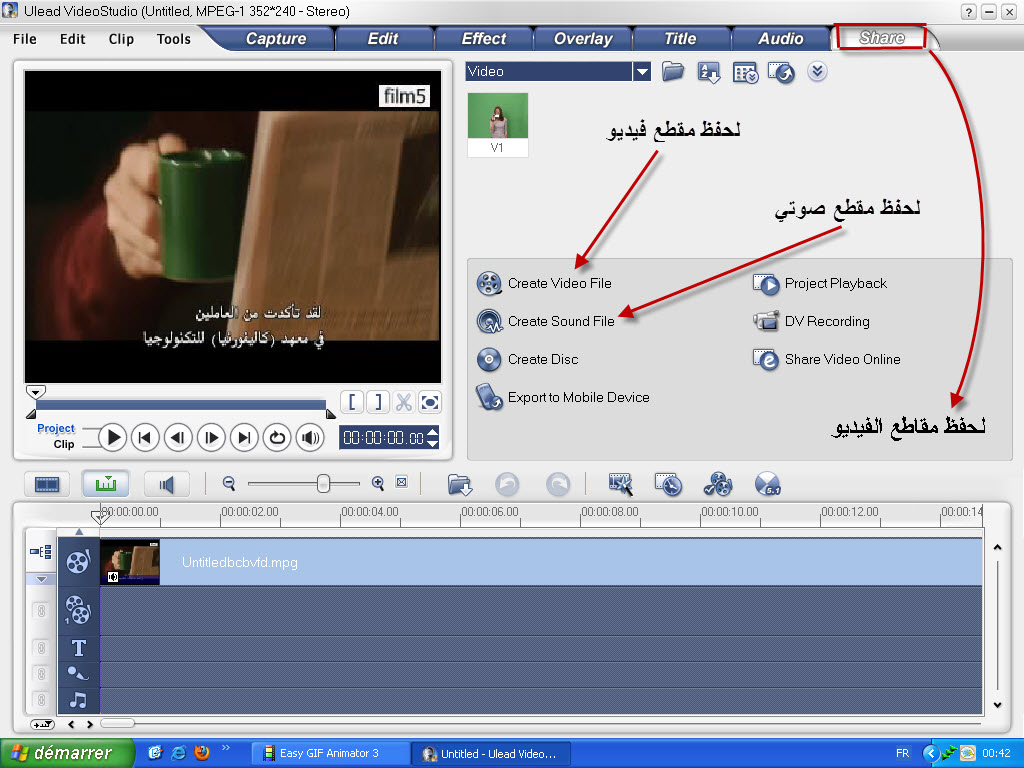Toggle Timeline view mode
This screenshot has height=768, width=1024.
106,483
